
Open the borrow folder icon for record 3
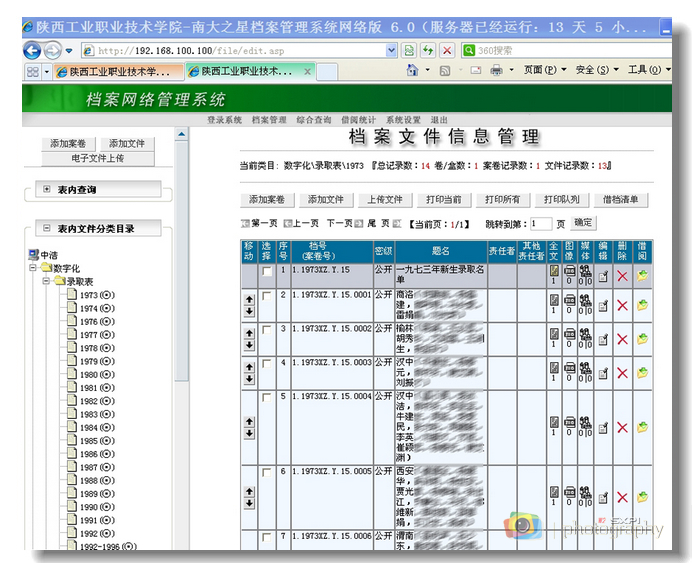[x=642, y=339]
